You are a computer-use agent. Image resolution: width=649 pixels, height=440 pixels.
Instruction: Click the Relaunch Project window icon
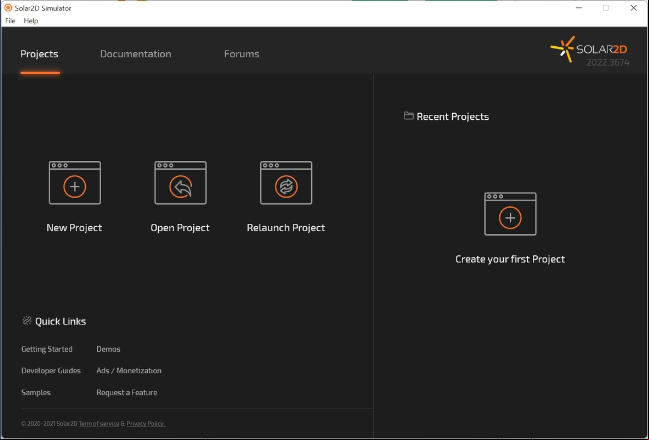tap(286, 183)
